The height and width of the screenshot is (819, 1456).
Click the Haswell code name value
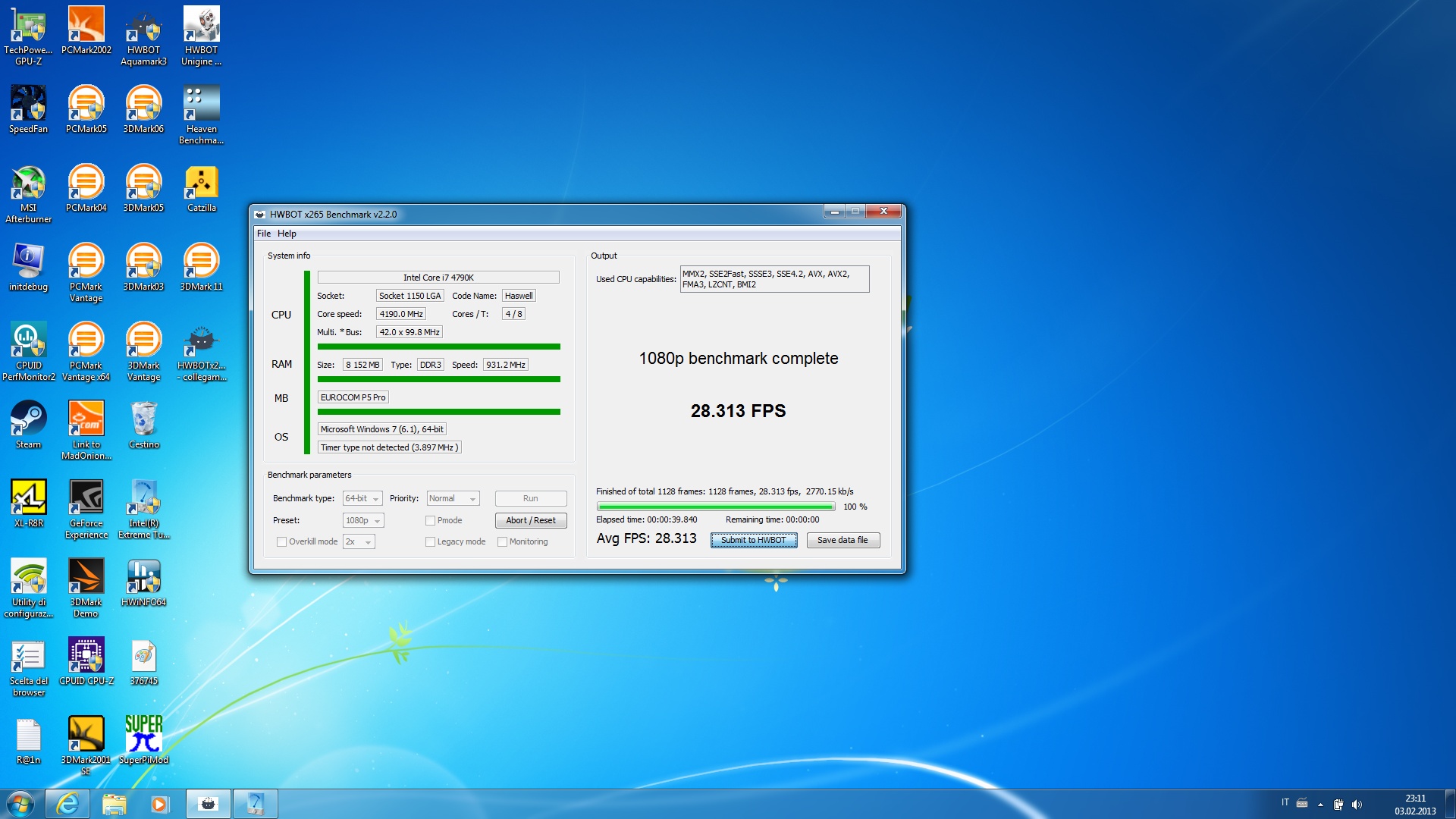point(519,296)
